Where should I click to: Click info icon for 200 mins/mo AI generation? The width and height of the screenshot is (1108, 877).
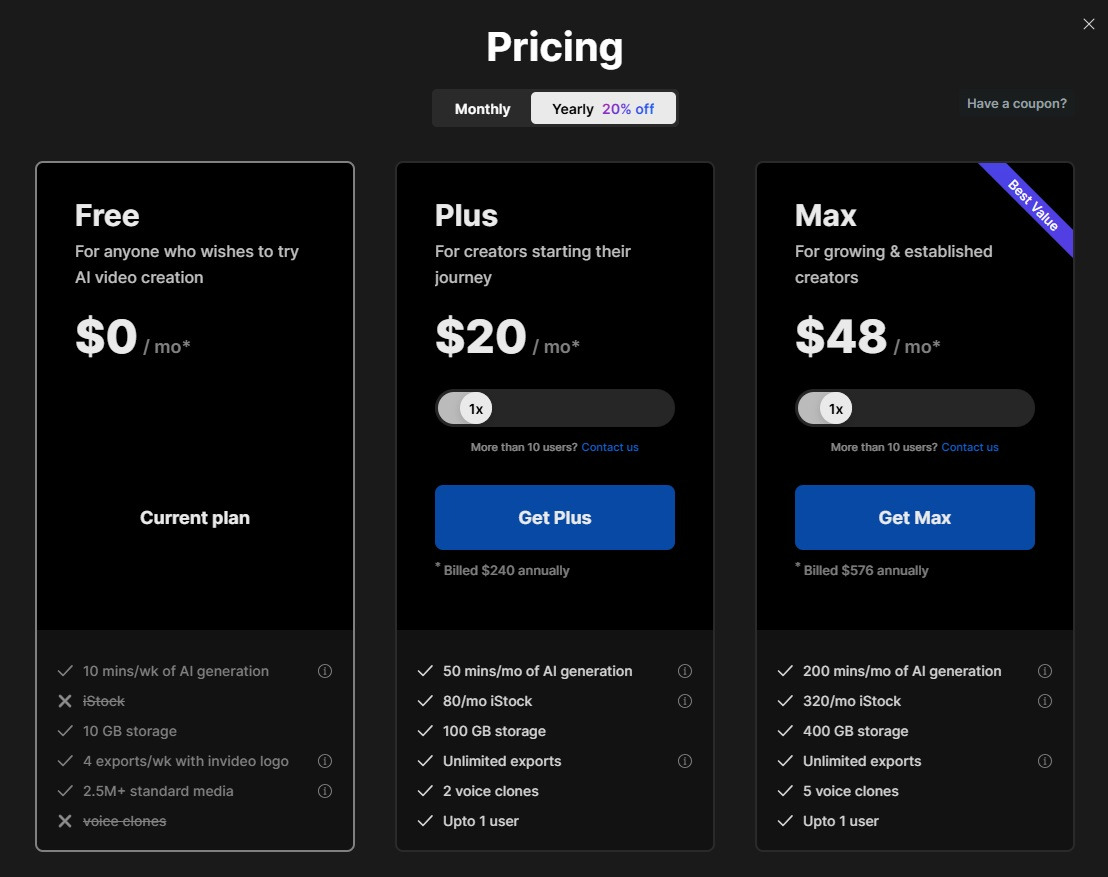pos(1045,671)
